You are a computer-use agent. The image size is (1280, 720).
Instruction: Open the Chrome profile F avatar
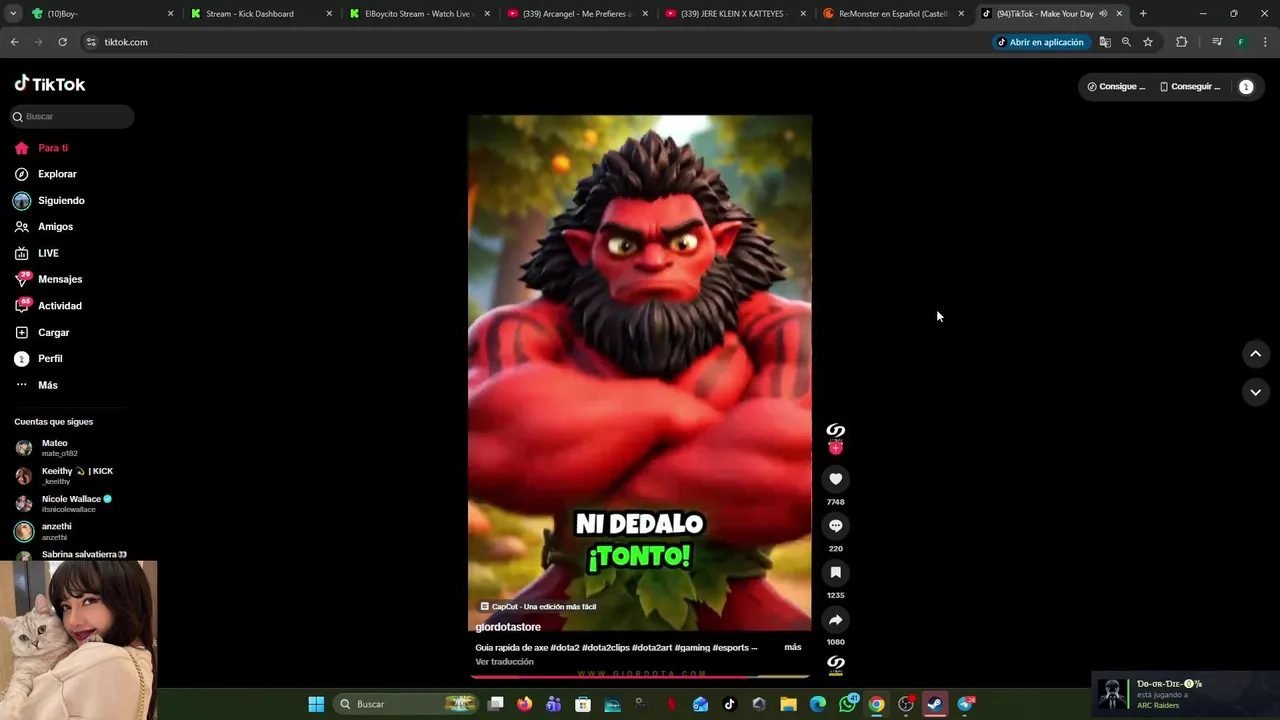tap(1241, 42)
